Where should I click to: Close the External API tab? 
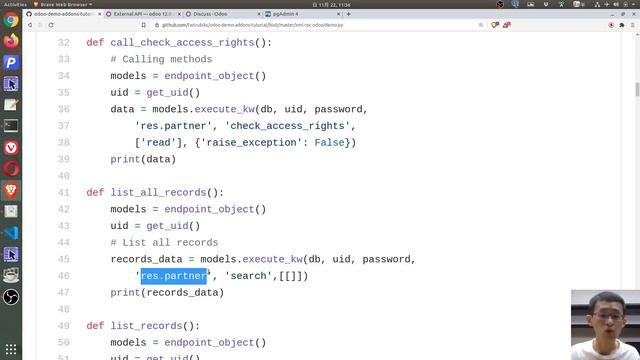[179, 14]
